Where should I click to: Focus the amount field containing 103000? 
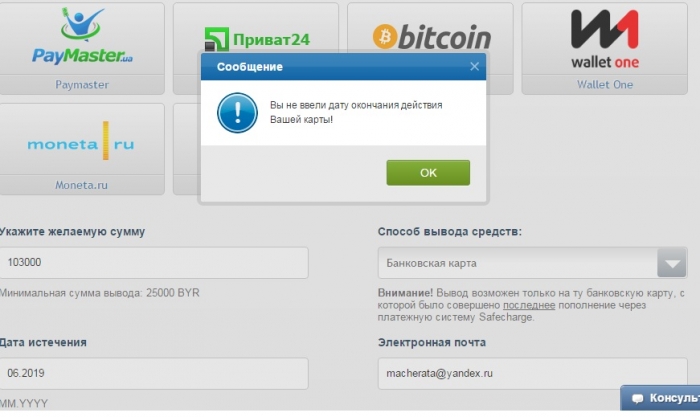[x=154, y=263]
